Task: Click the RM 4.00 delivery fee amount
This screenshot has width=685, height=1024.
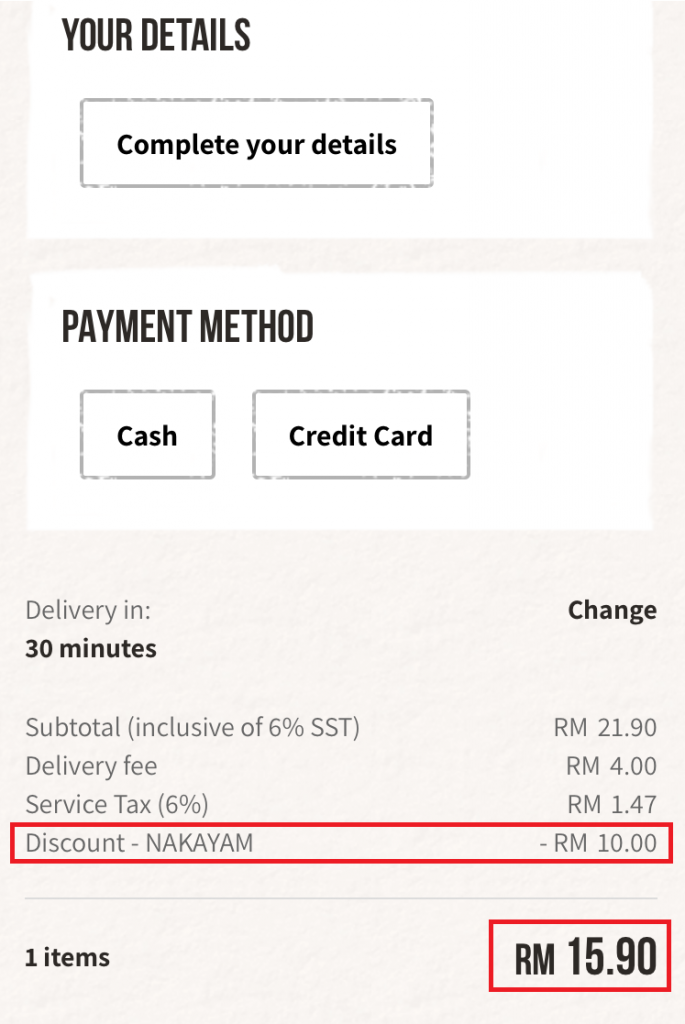Action: pos(611,766)
